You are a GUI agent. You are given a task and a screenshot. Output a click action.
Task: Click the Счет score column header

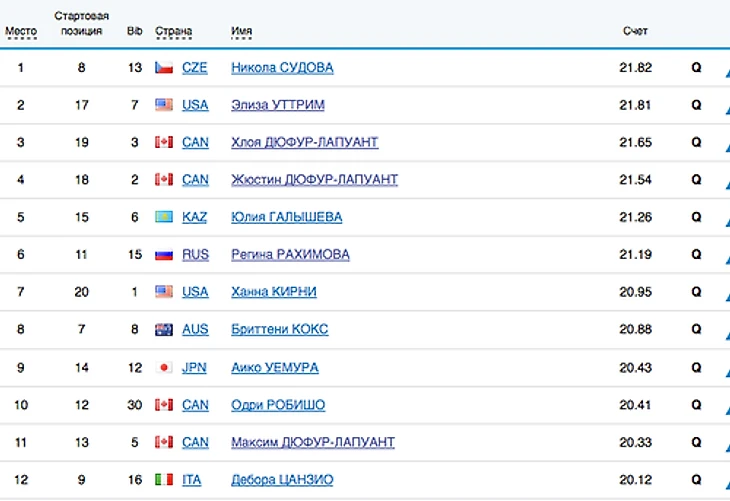(x=635, y=31)
